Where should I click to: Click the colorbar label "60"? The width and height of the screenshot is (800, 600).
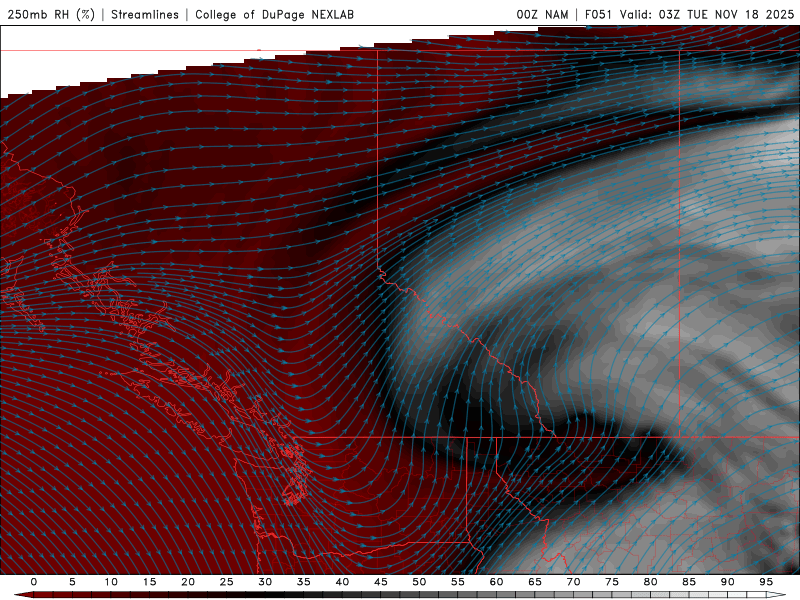click(496, 582)
